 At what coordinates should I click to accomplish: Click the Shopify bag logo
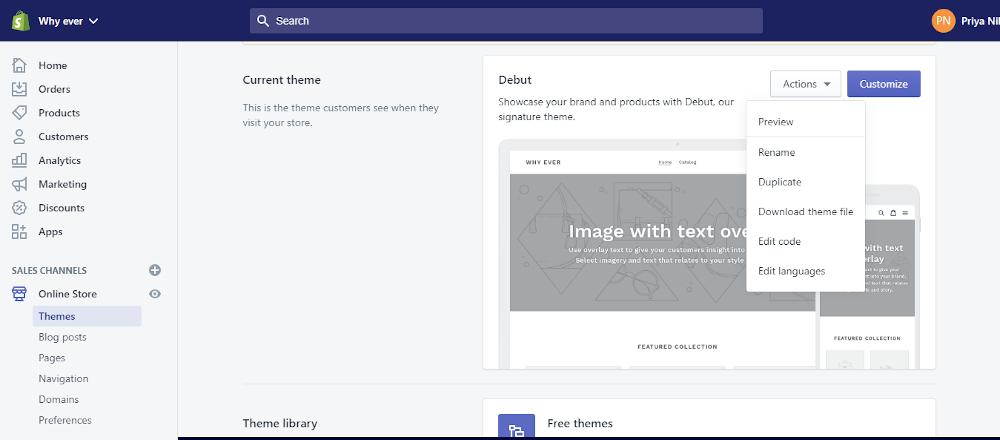click(x=20, y=20)
